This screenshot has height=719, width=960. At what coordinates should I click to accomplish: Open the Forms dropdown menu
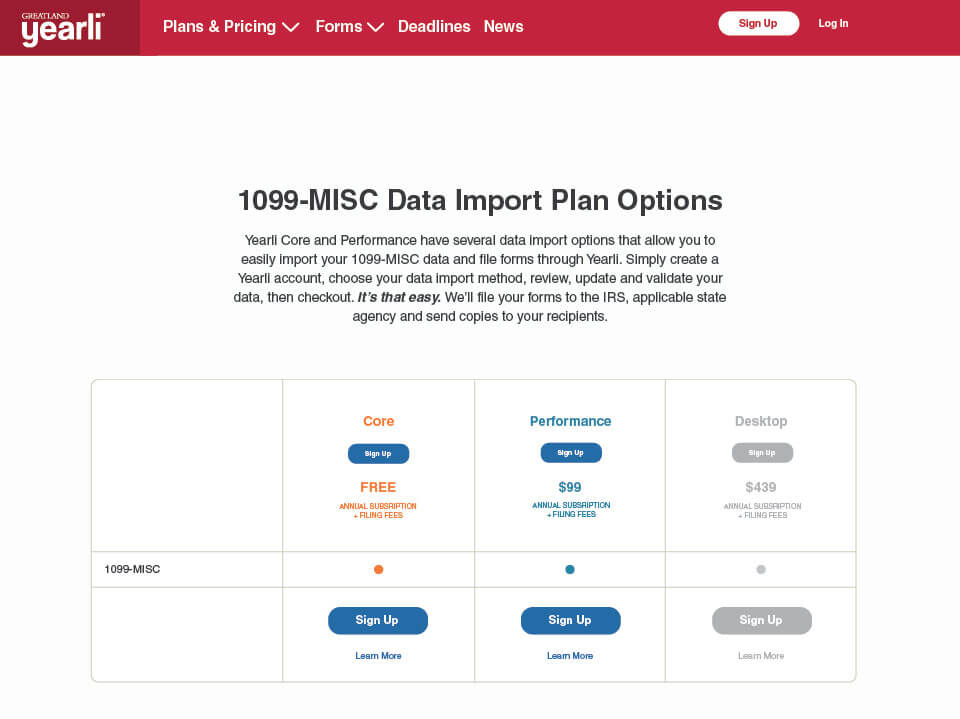[x=349, y=27]
